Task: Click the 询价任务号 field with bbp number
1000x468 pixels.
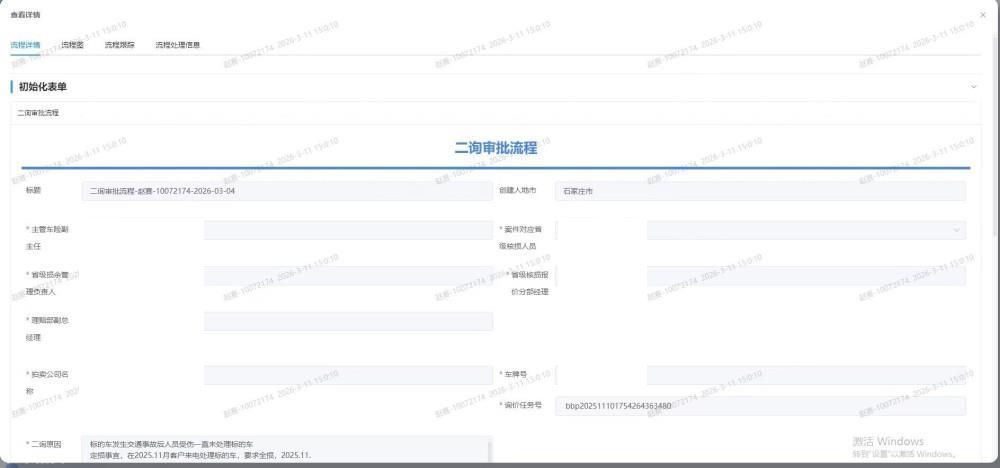Action: [760, 406]
